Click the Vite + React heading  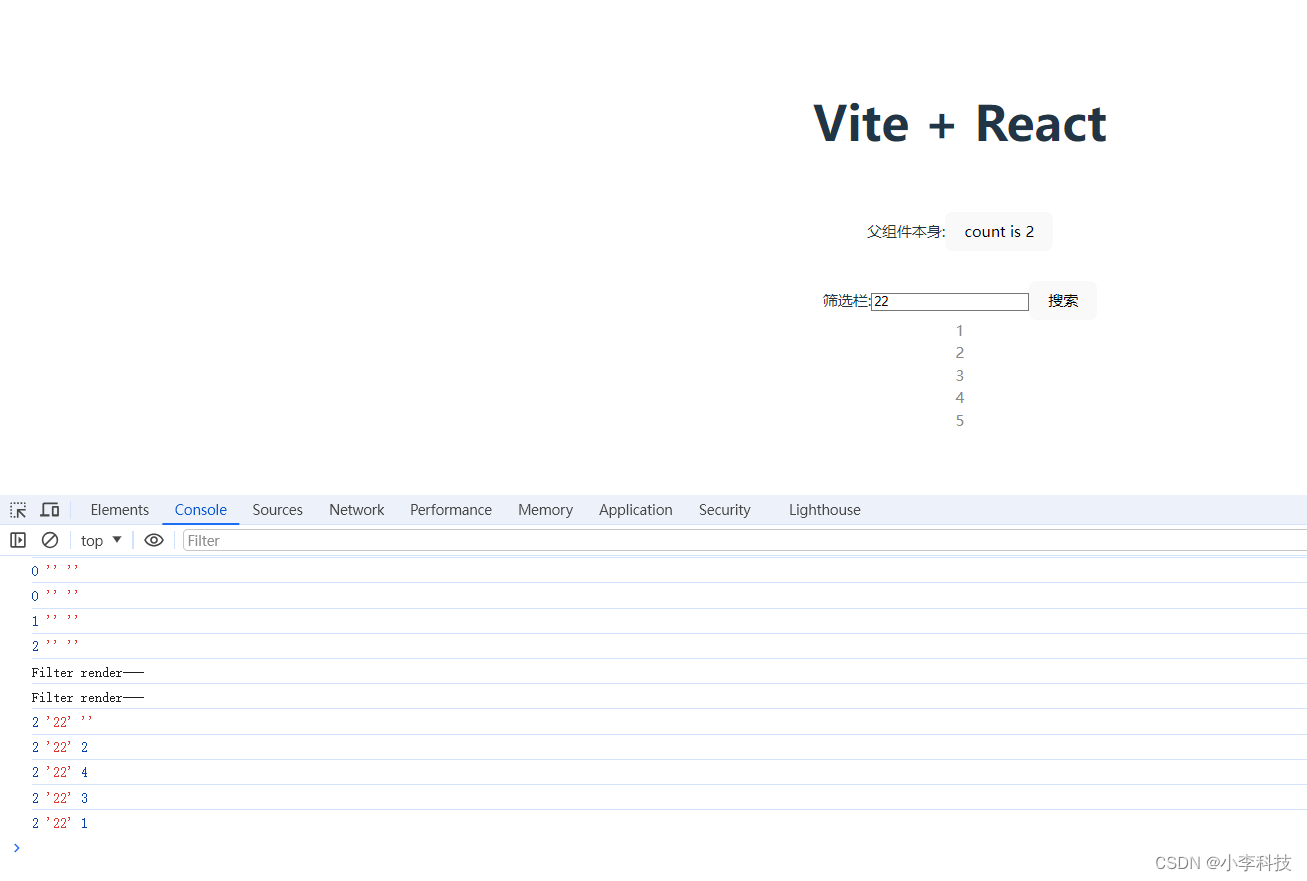point(960,124)
